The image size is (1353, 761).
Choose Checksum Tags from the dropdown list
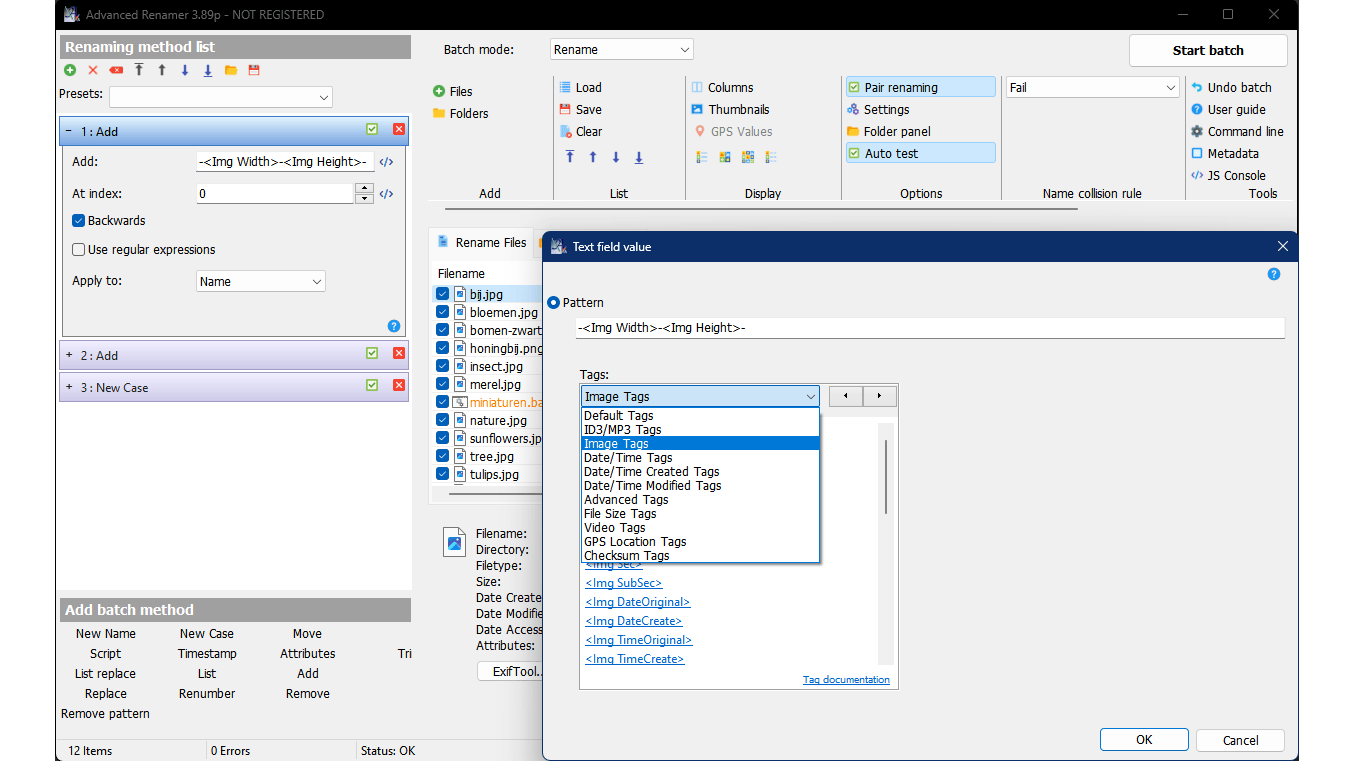[700, 555]
